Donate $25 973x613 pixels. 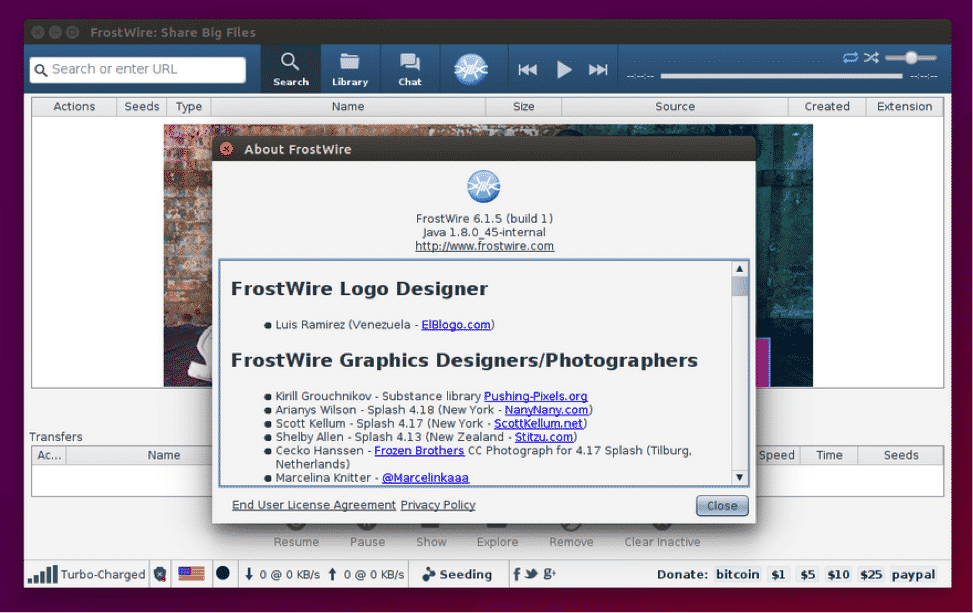pos(871,575)
